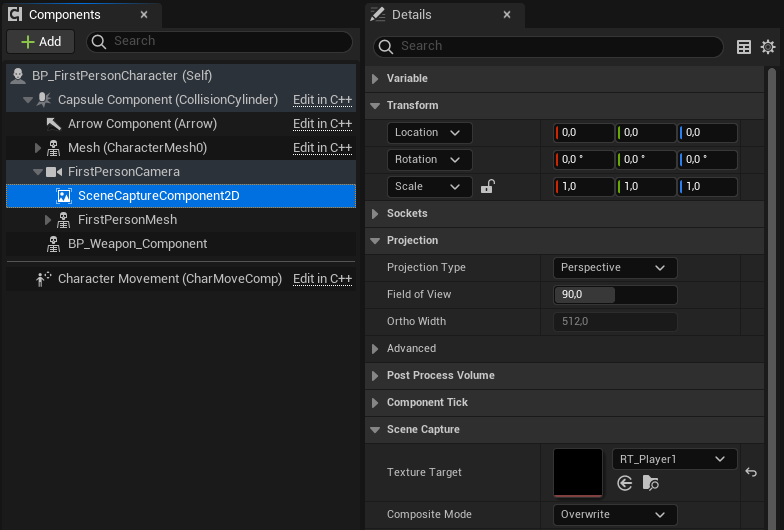Image resolution: width=784 pixels, height=530 pixels.
Task: Select Character Movement component
Action: point(169,279)
